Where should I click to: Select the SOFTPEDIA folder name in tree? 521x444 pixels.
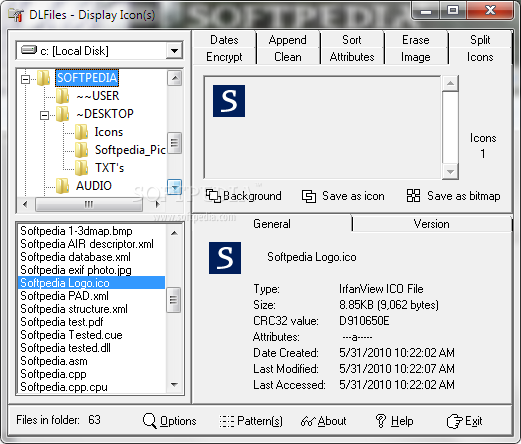87,78
